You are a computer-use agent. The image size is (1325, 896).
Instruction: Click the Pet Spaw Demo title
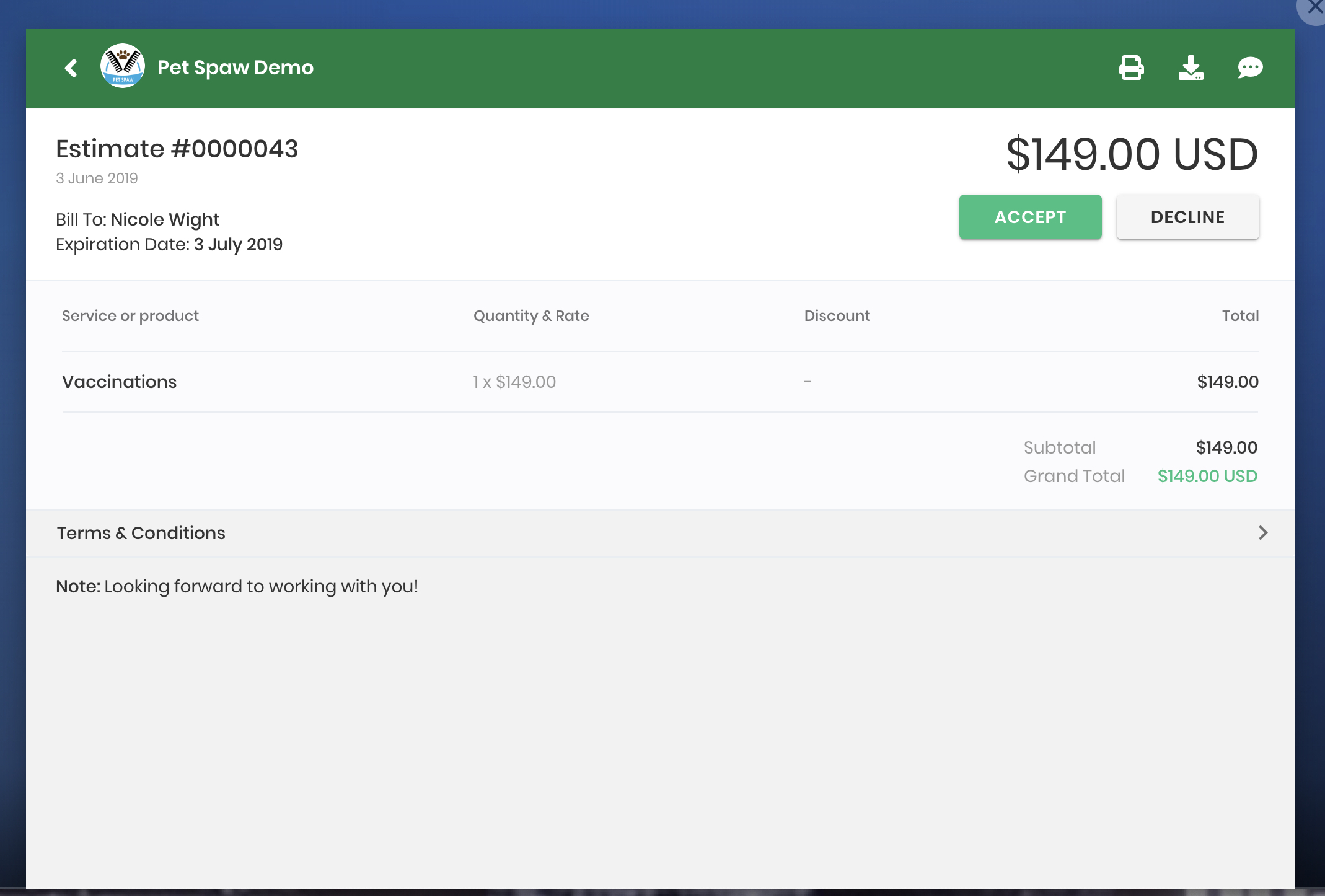tap(236, 67)
